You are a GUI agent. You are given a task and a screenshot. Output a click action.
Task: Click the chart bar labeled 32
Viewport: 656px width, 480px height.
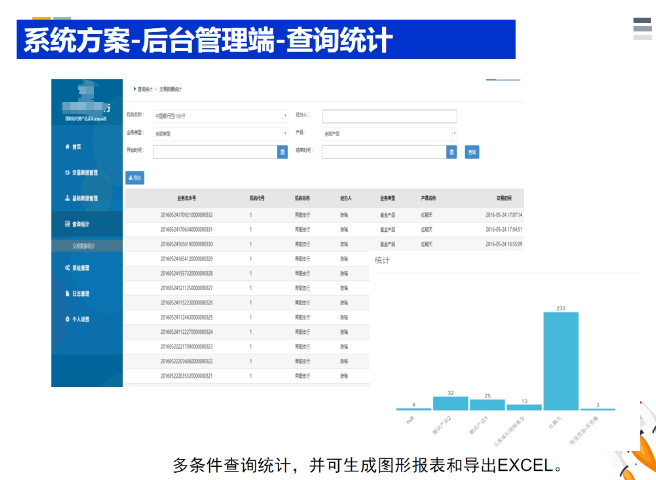451,403
